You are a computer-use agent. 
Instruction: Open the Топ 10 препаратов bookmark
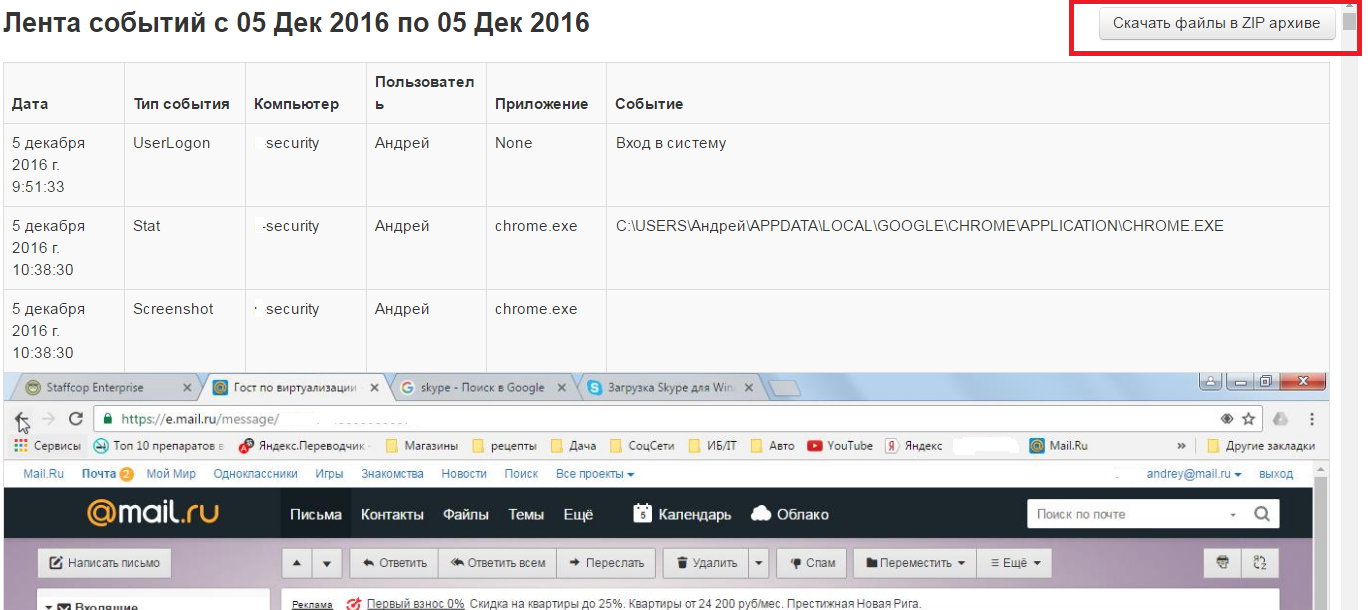click(159, 446)
